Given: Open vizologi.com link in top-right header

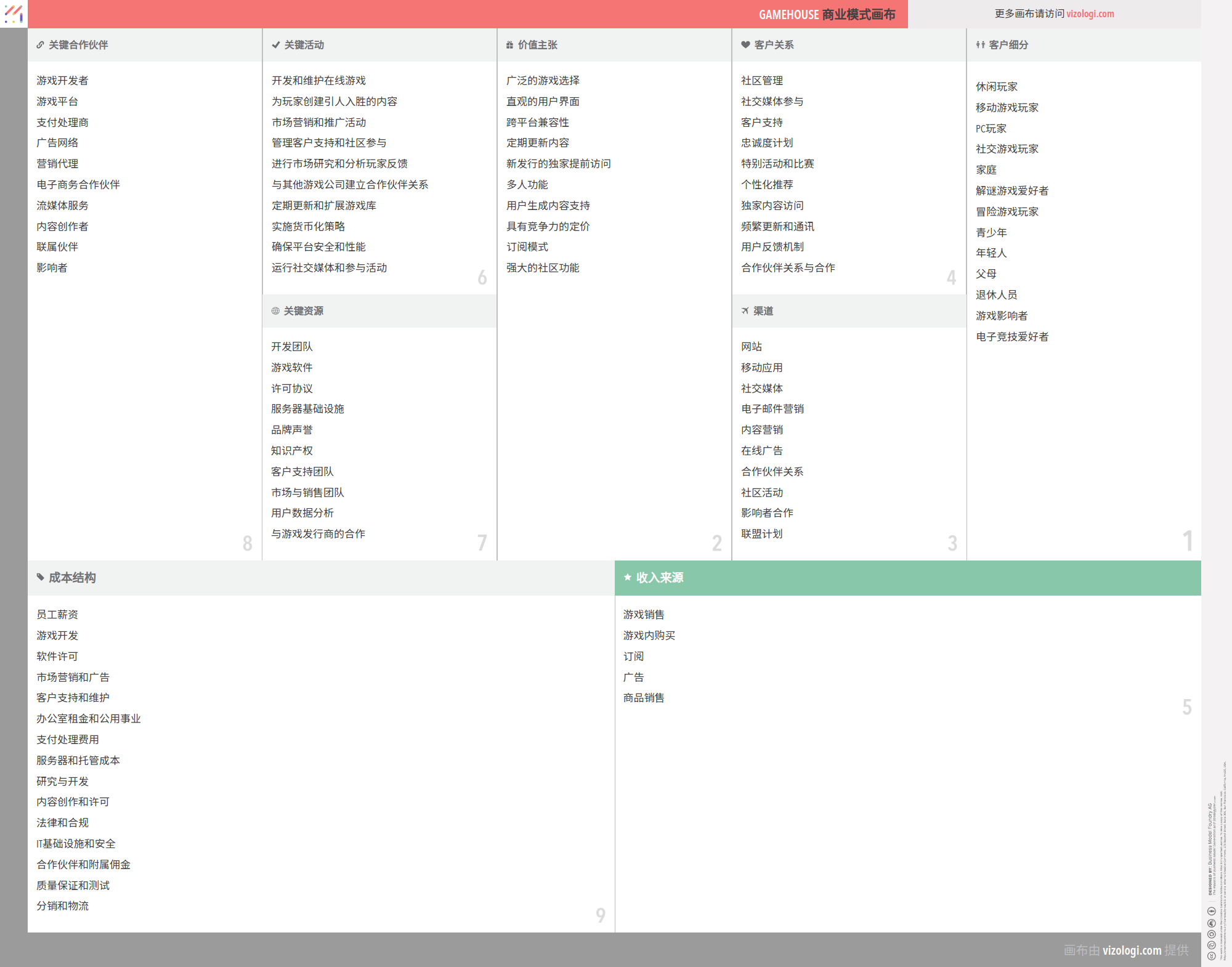Looking at the screenshot, I should (1090, 14).
